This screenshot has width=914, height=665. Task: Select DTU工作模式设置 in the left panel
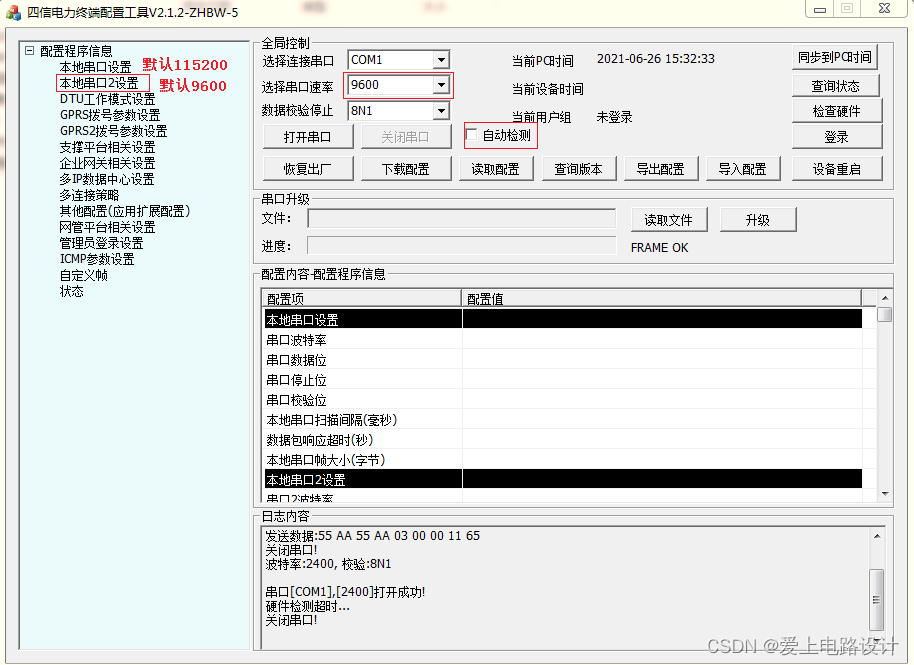tap(107, 98)
